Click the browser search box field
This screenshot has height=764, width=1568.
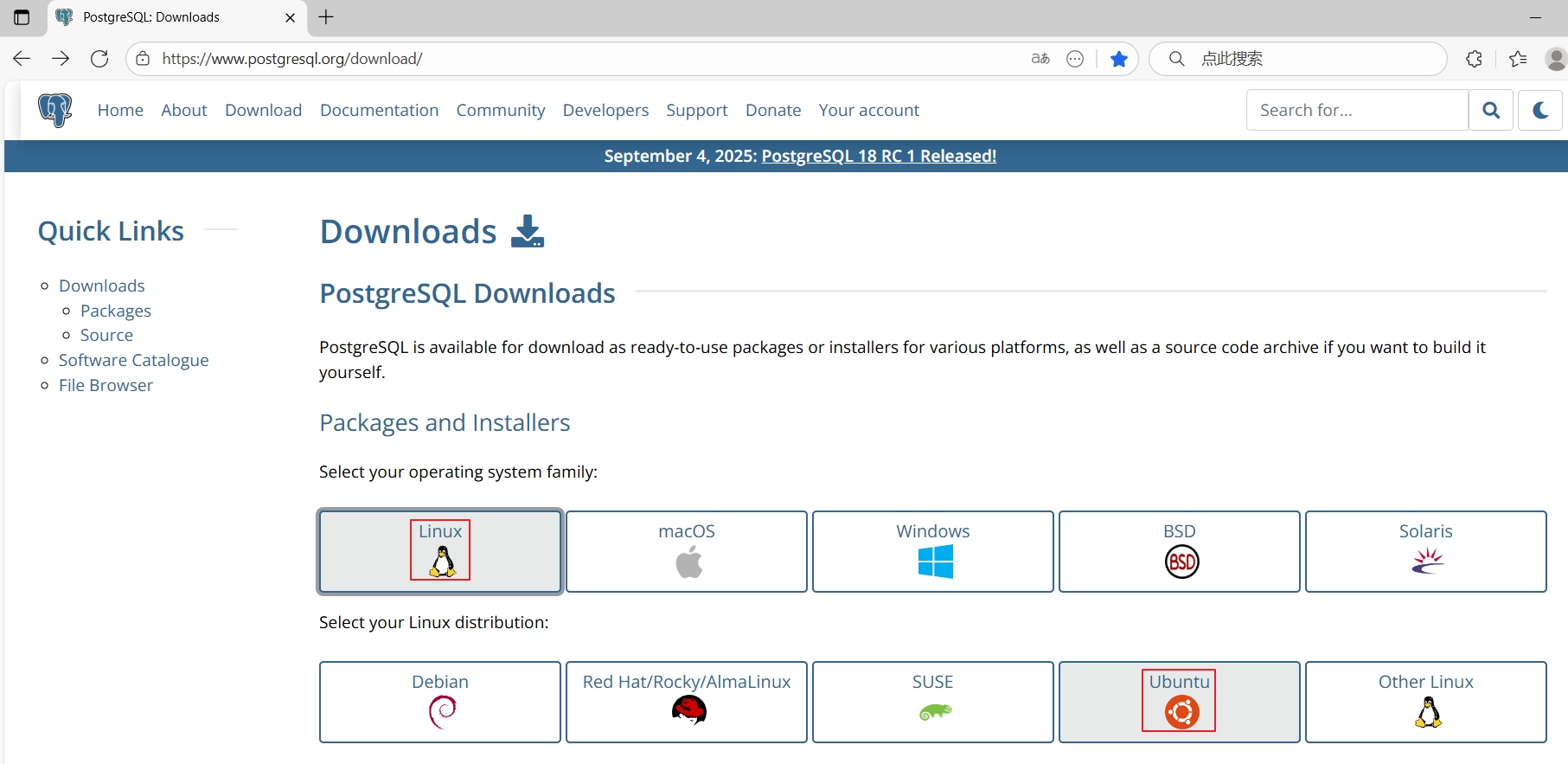tap(1297, 59)
